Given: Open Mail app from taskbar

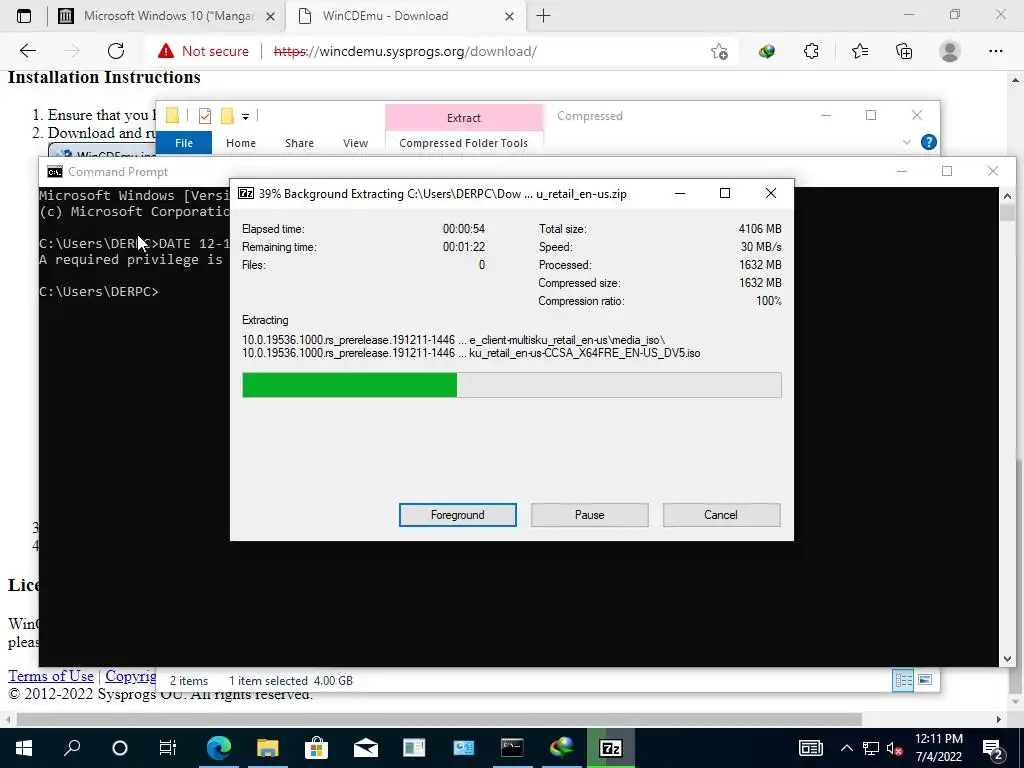Looking at the screenshot, I should (x=365, y=748).
